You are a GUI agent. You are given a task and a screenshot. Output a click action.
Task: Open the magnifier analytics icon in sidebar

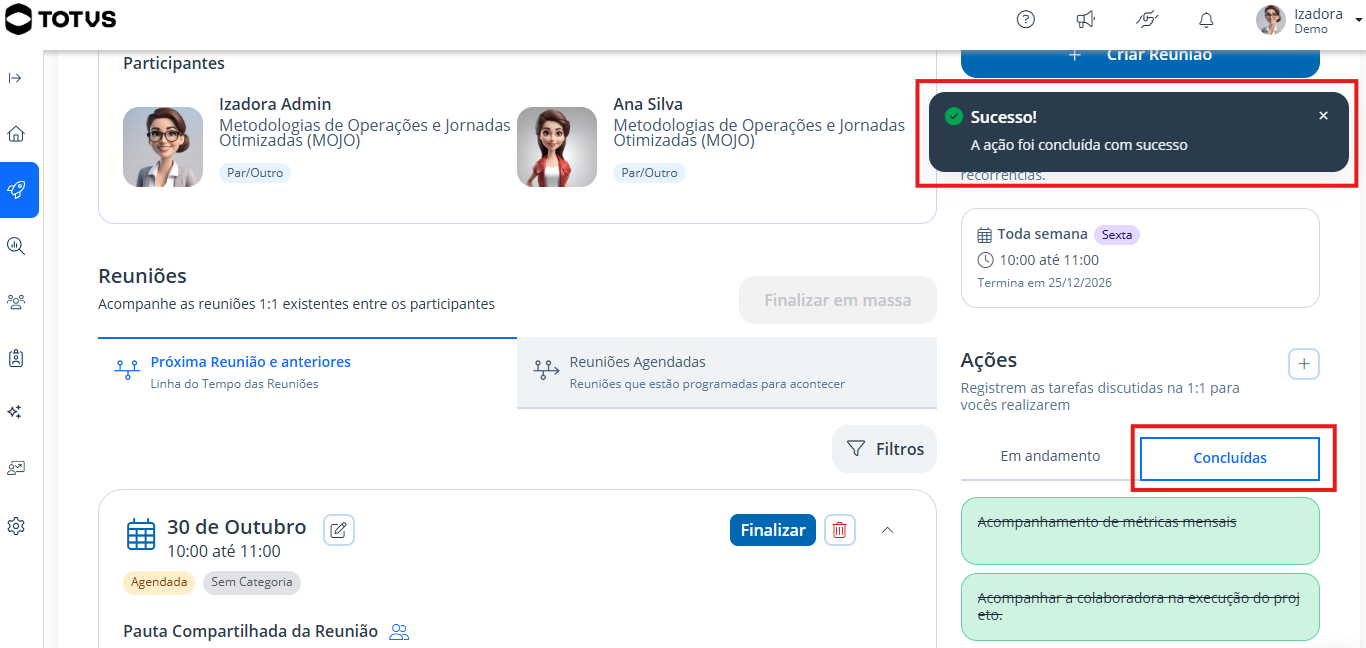tap(15, 246)
